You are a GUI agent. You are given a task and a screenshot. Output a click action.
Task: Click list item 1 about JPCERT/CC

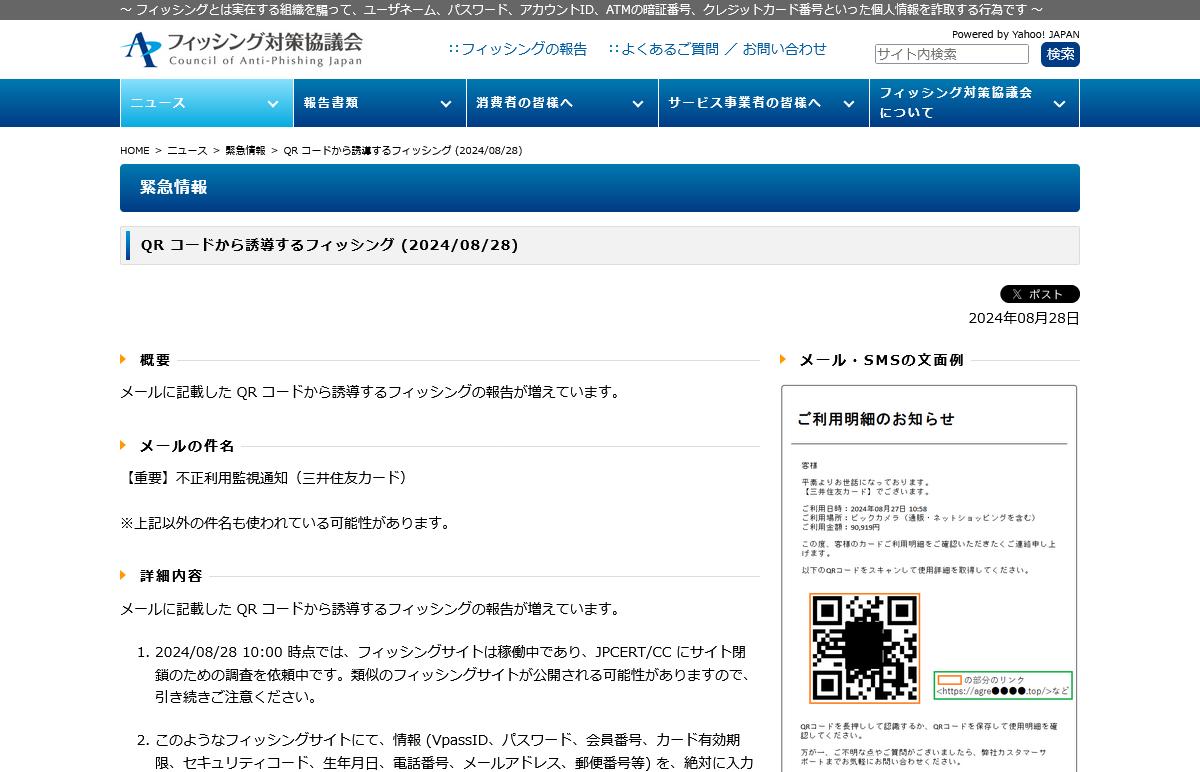click(452, 674)
